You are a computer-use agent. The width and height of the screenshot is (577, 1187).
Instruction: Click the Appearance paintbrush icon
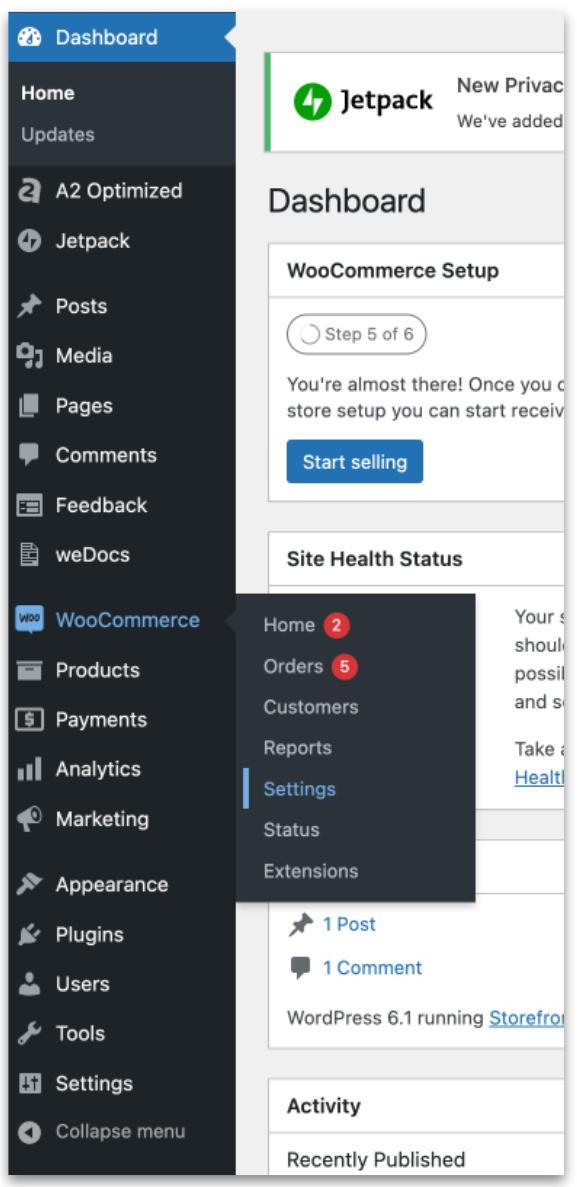click(x=29, y=884)
